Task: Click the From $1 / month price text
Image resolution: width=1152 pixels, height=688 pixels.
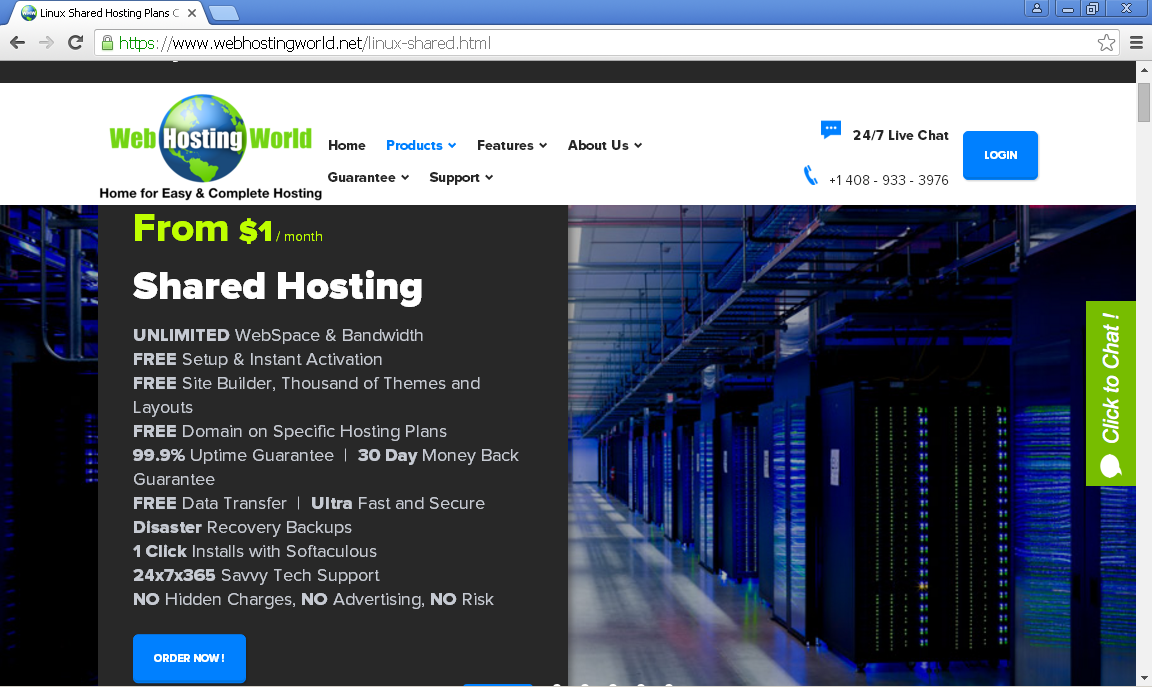Action: (x=228, y=229)
